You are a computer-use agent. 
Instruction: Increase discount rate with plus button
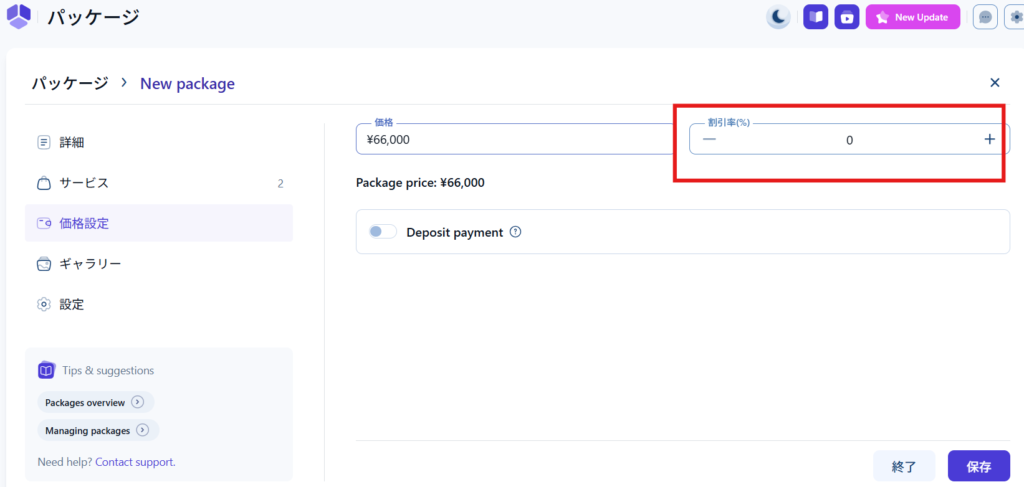point(989,139)
